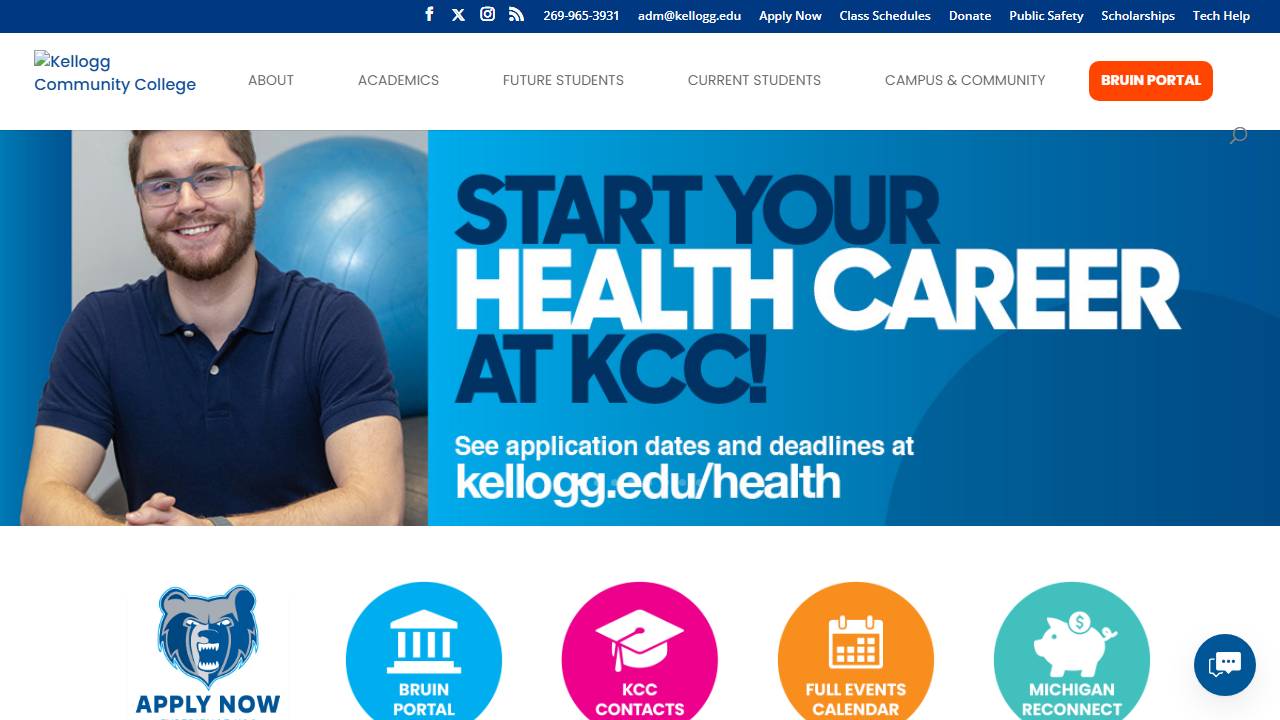Expand the Future Students menu
The height and width of the screenshot is (720, 1280).
563,80
